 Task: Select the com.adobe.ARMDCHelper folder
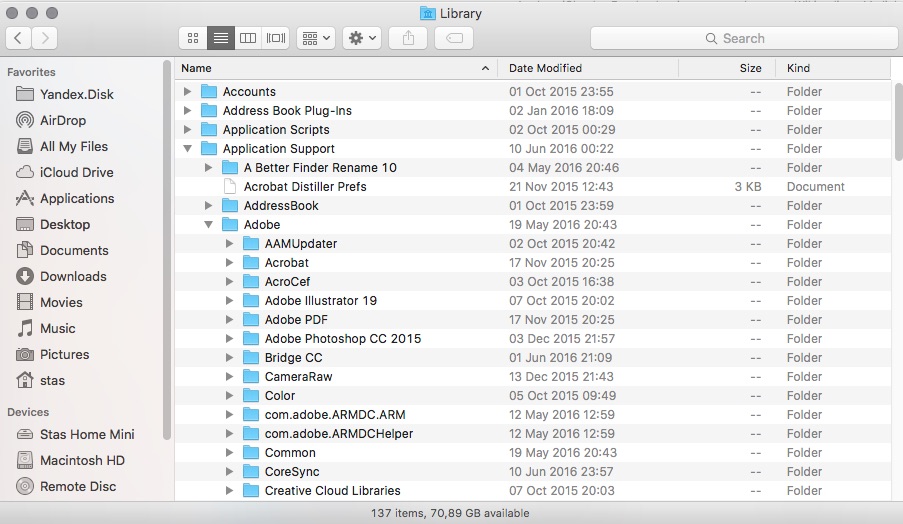533,434
